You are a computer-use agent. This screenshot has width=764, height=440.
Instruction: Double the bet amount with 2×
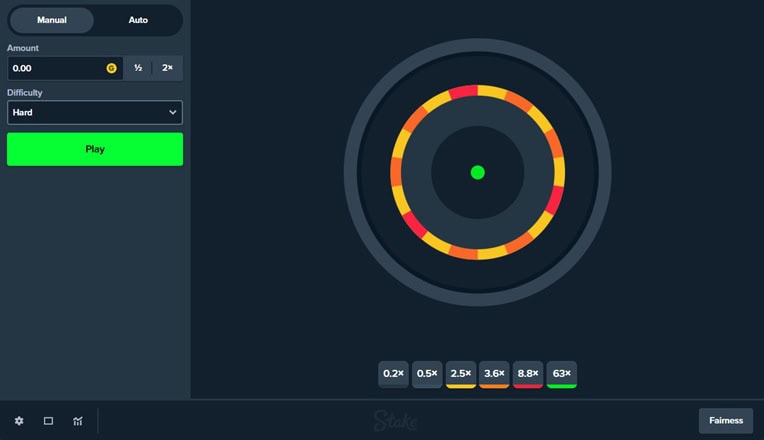click(167, 68)
